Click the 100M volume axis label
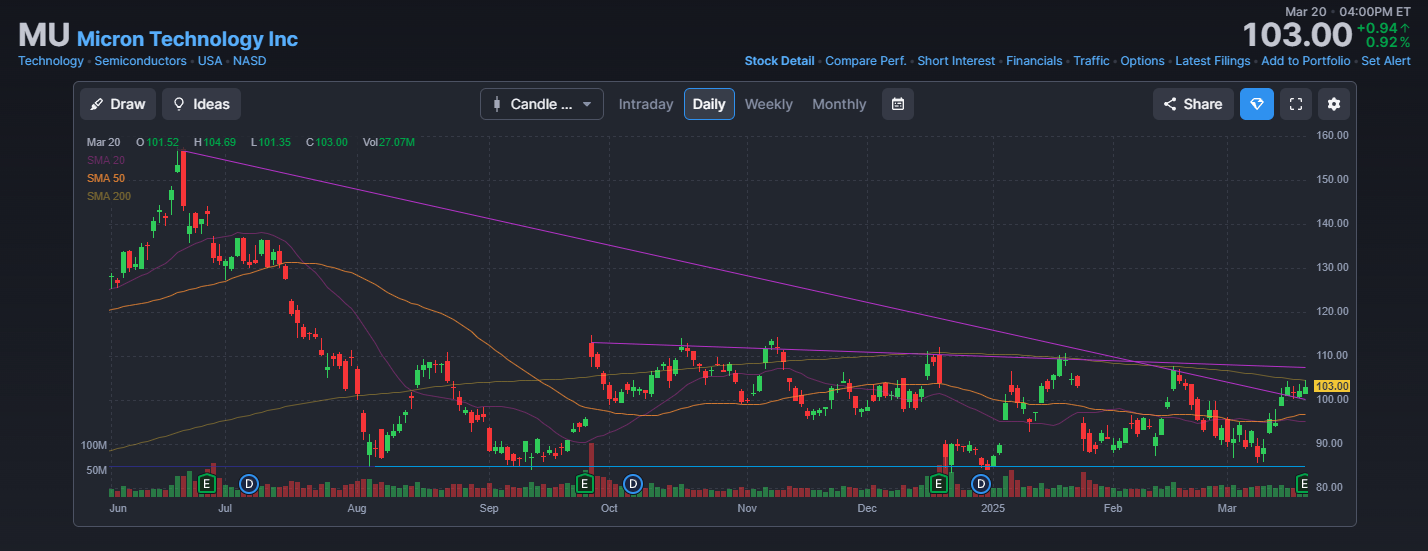 [94, 444]
